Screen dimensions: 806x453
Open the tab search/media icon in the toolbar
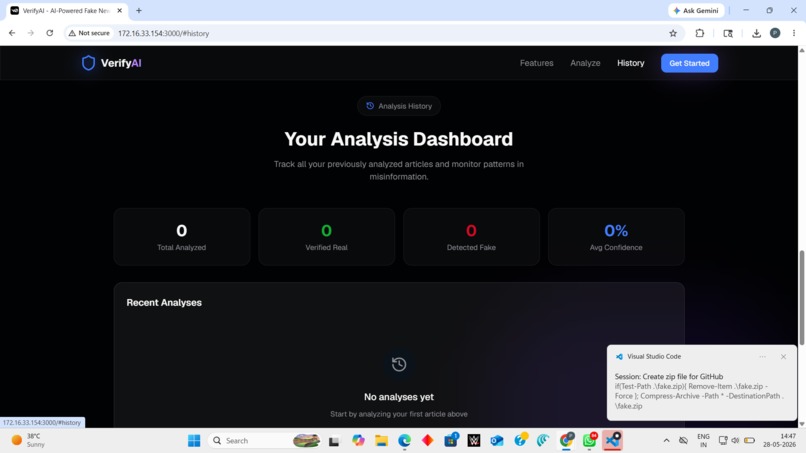[728, 33]
